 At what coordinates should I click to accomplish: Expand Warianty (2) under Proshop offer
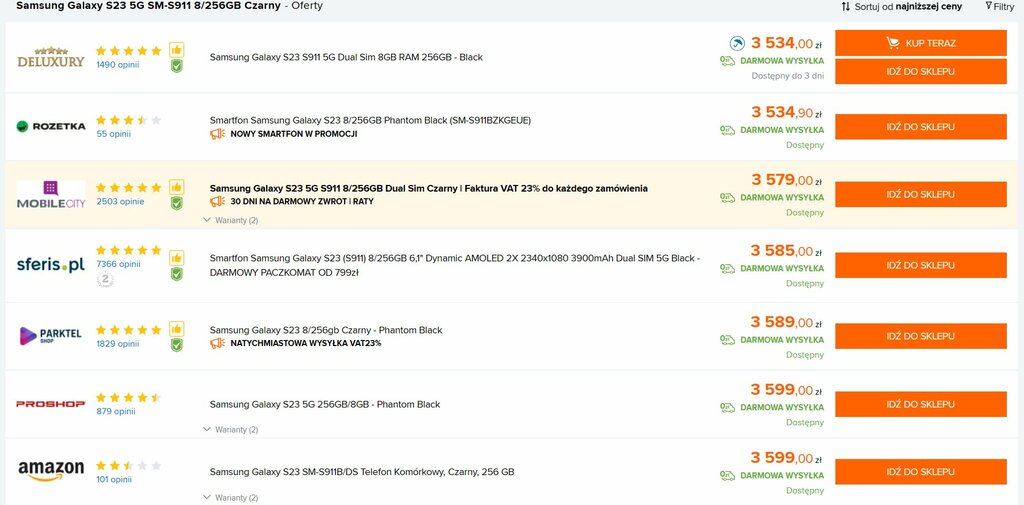pyautogui.click(x=231, y=429)
